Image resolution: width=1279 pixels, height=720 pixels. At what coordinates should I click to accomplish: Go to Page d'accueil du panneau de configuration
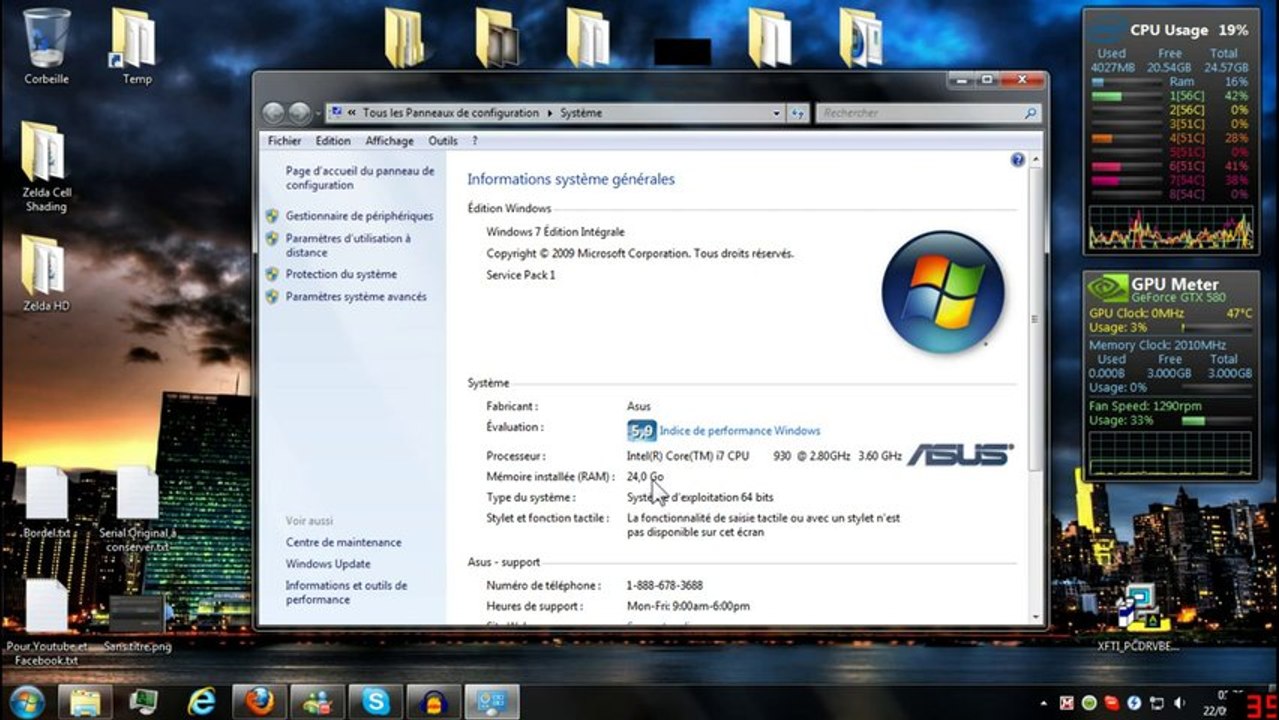360,178
